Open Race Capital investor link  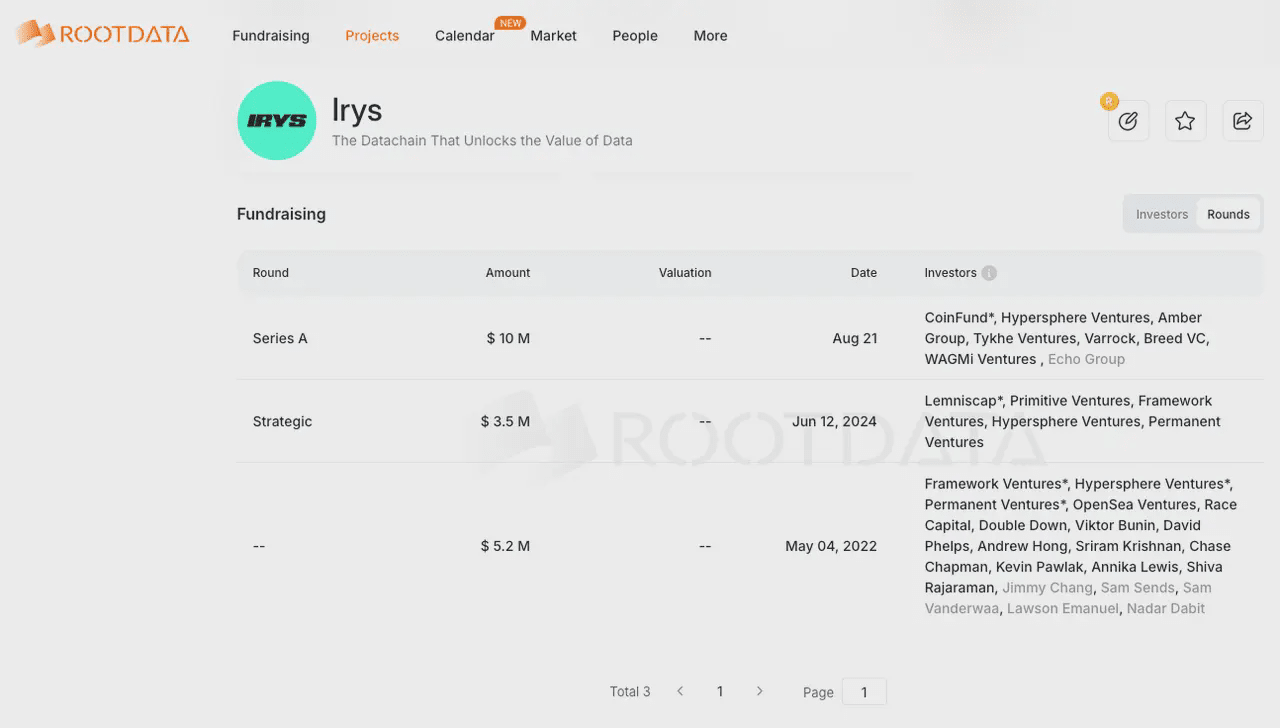tap(1081, 515)
